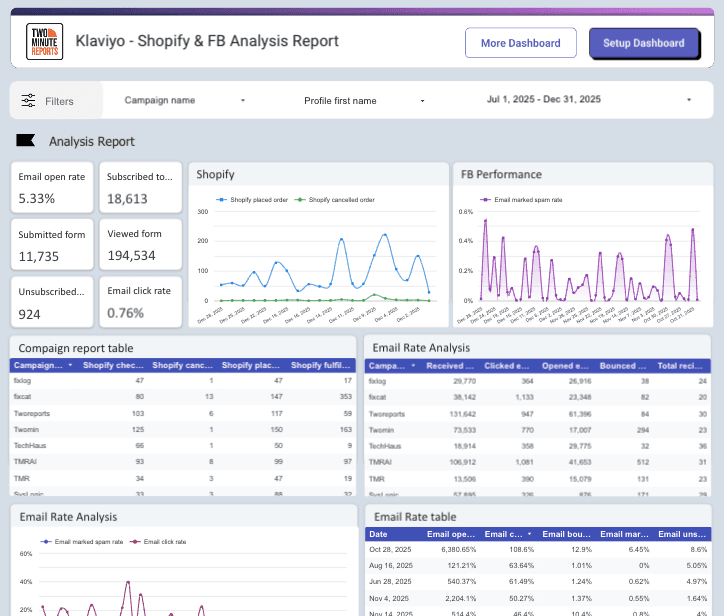Image resolution: width=724 pixels, height=616 pixels.
Task: Click the Shopify plac... column header
Action: pyautogui.click(x=251, y=365)
